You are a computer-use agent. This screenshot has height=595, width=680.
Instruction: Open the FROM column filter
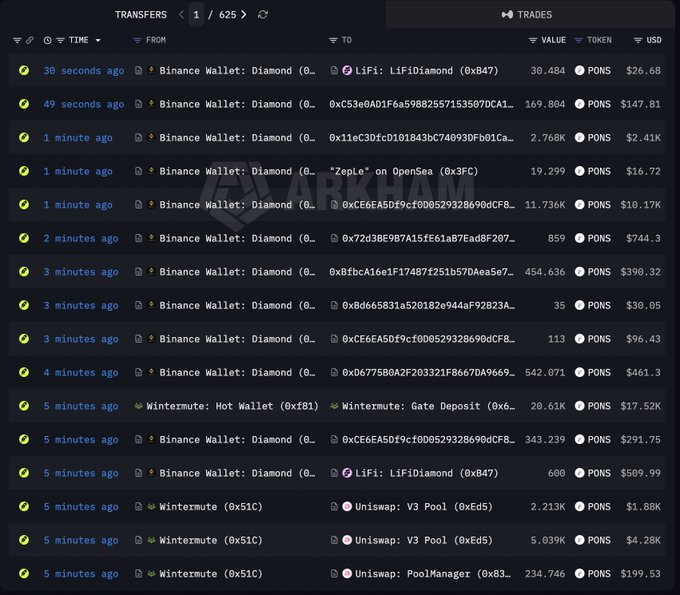(137, 40)
